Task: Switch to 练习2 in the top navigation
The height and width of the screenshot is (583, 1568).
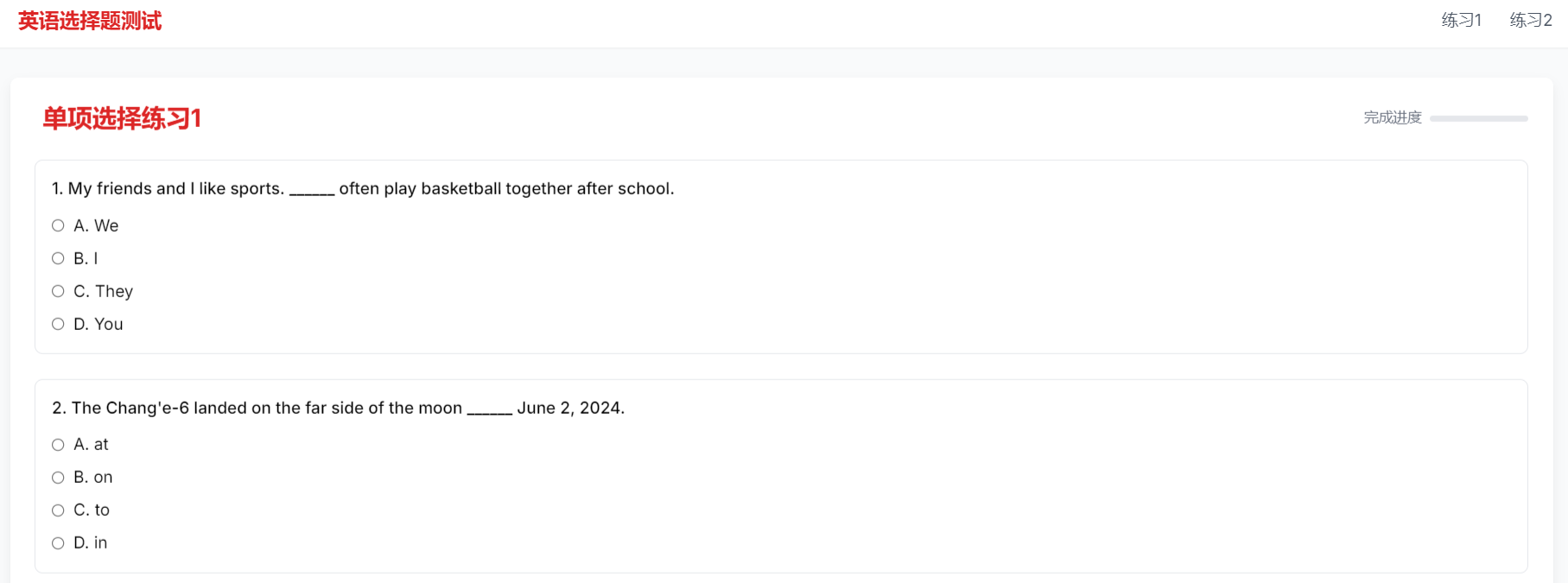Action: [1530, 20]
